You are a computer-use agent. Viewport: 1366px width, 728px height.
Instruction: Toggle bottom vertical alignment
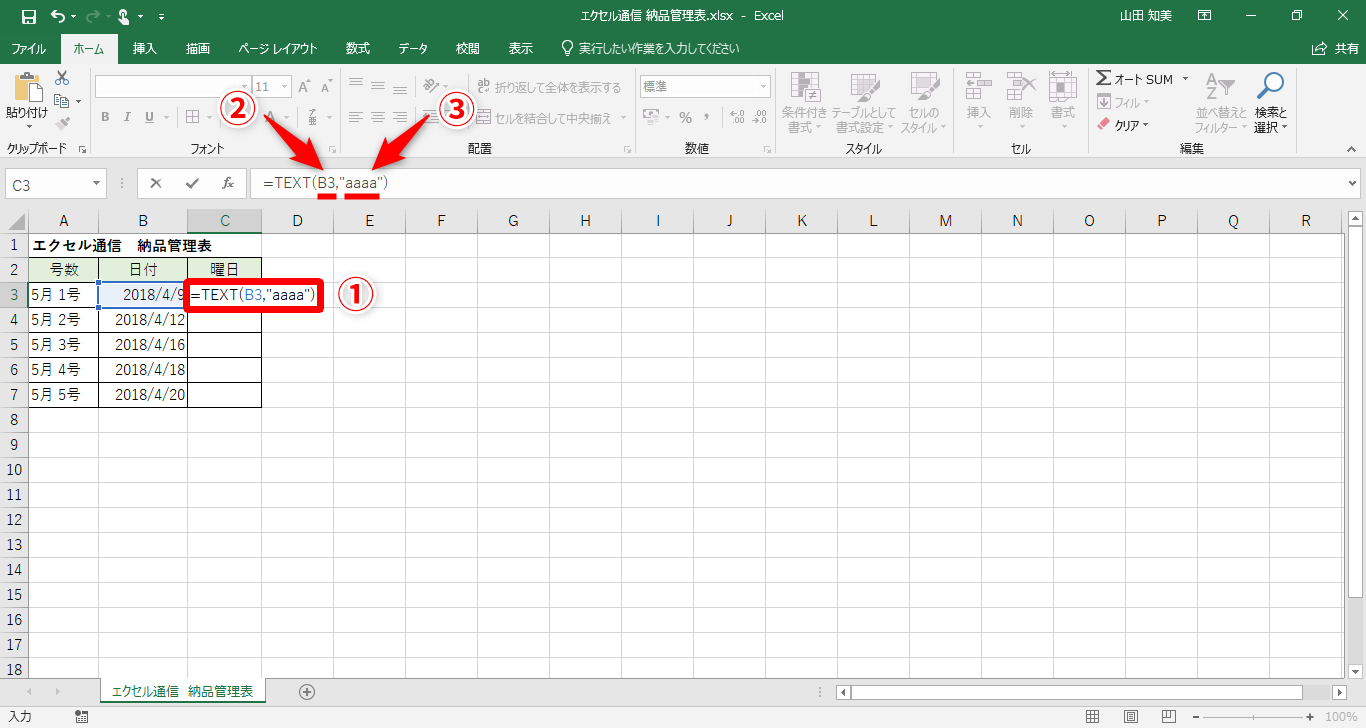click(399, 87)
